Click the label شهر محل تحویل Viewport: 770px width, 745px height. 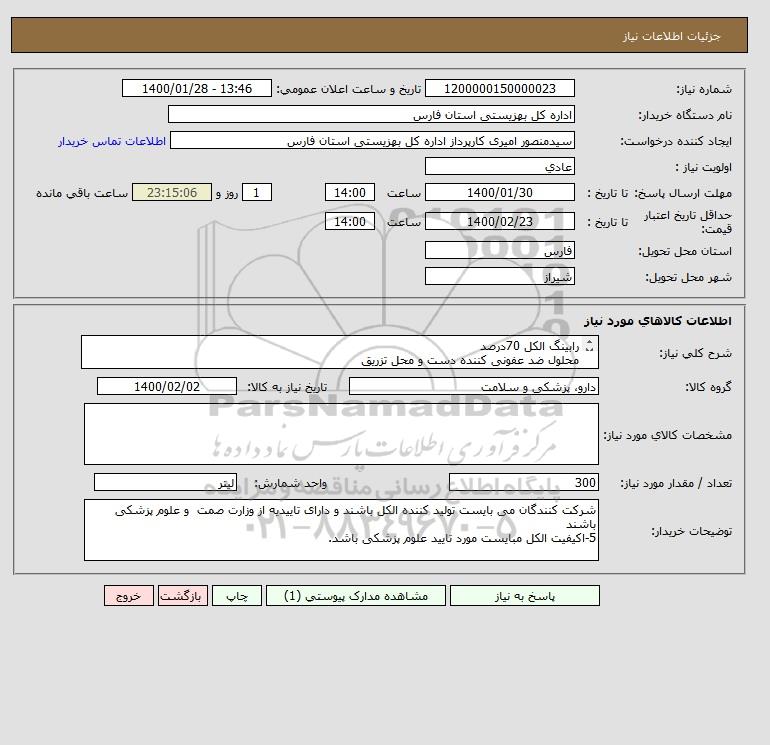(x=688, y=277)
